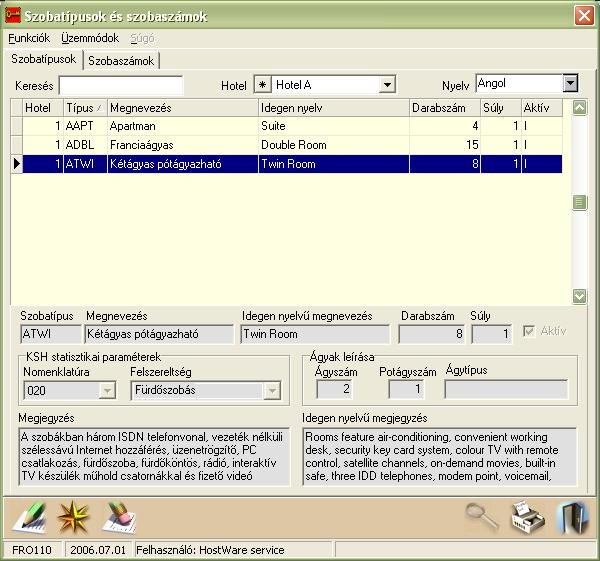Image resolution: width=600 pixels, height=561 pixels.
Task: Click the Ágyszám field showing 2
Action: 333,389
